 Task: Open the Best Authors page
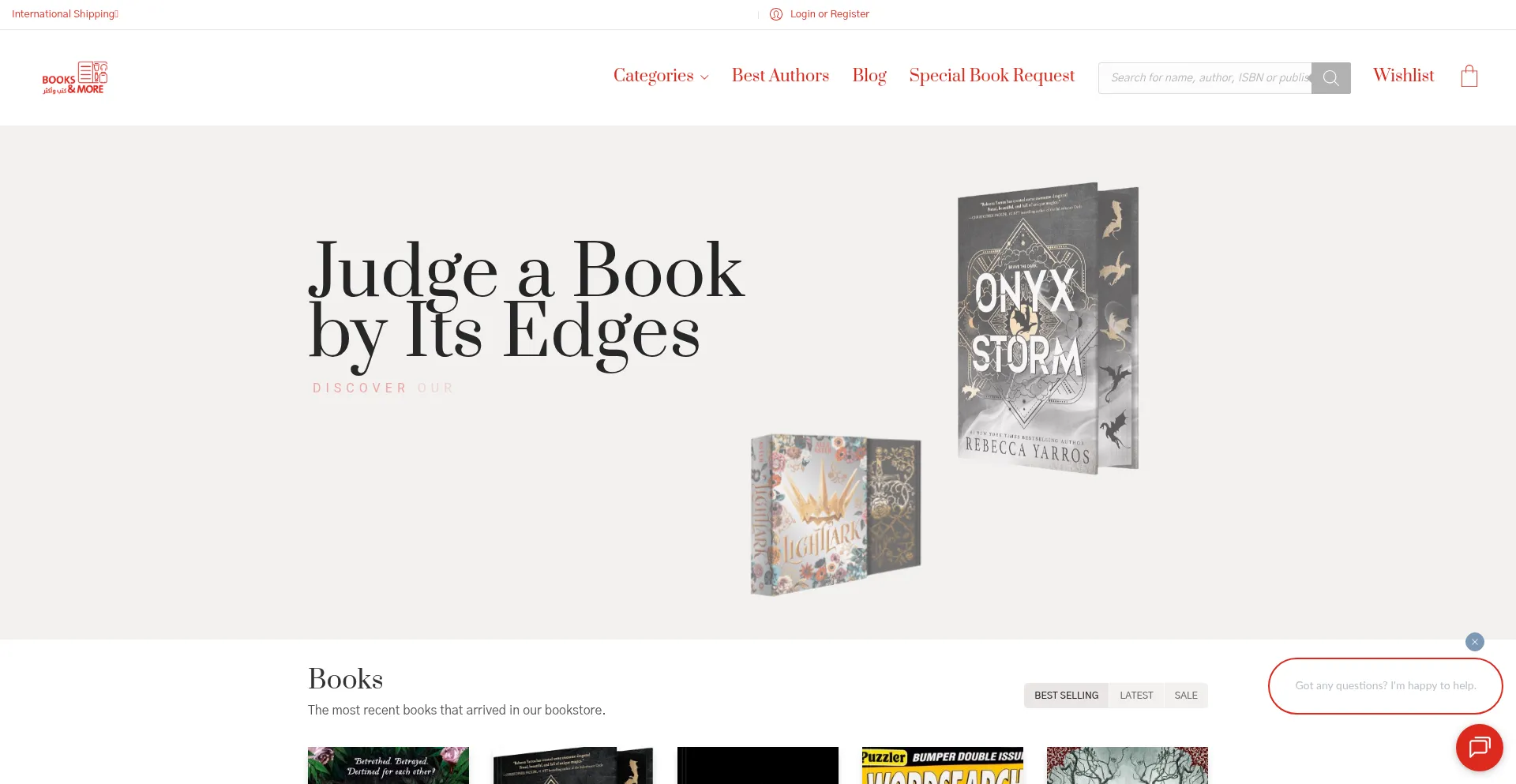(x=780, y=76)
